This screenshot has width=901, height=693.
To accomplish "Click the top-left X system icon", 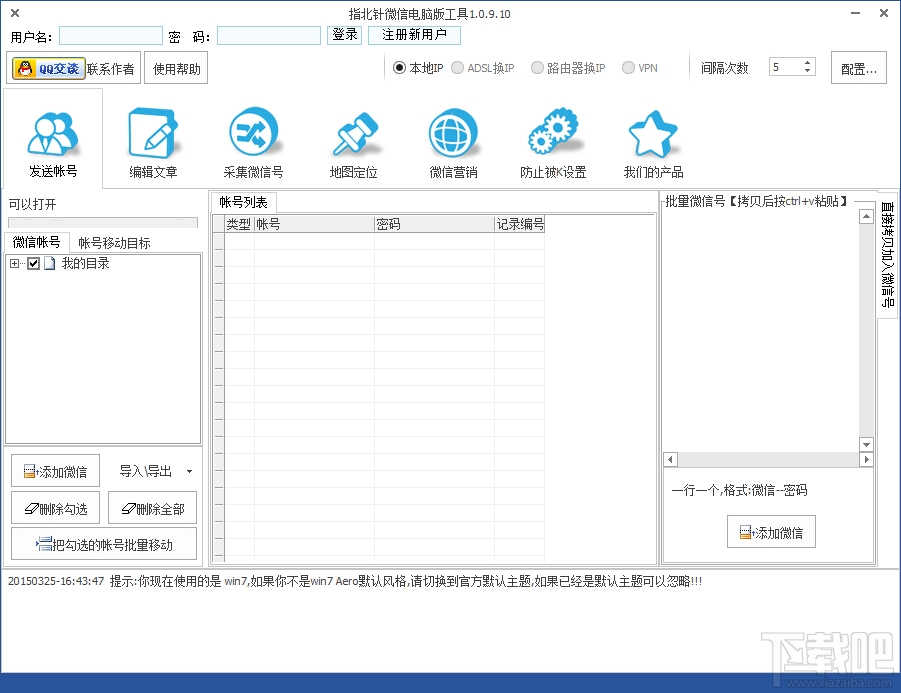I will tap(15, 13).
